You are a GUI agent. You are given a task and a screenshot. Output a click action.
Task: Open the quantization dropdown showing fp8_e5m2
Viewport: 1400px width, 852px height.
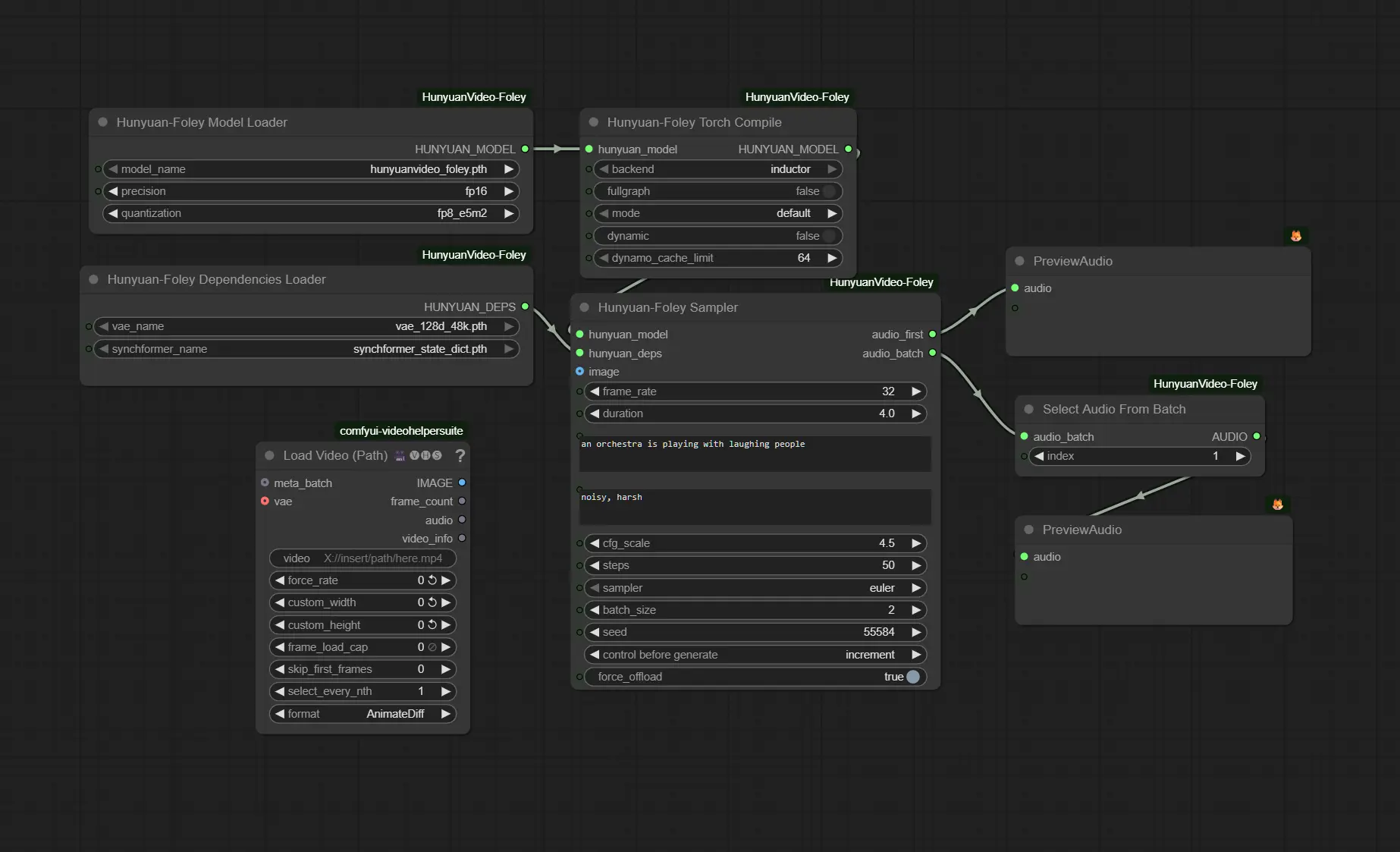311,213
